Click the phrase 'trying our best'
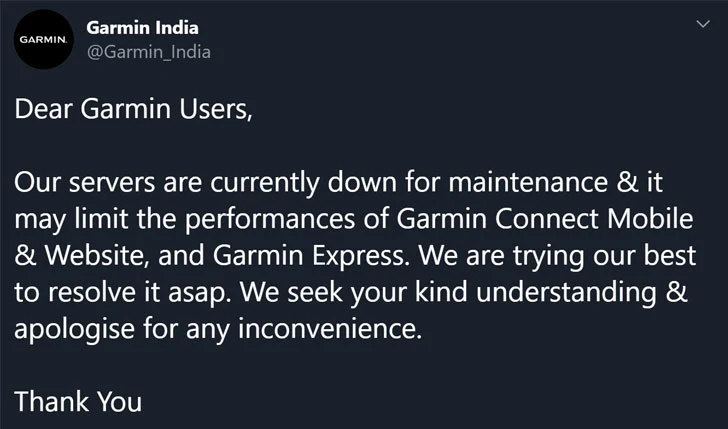Viewport: 728px width, 429px height. [x=604, y=256]
